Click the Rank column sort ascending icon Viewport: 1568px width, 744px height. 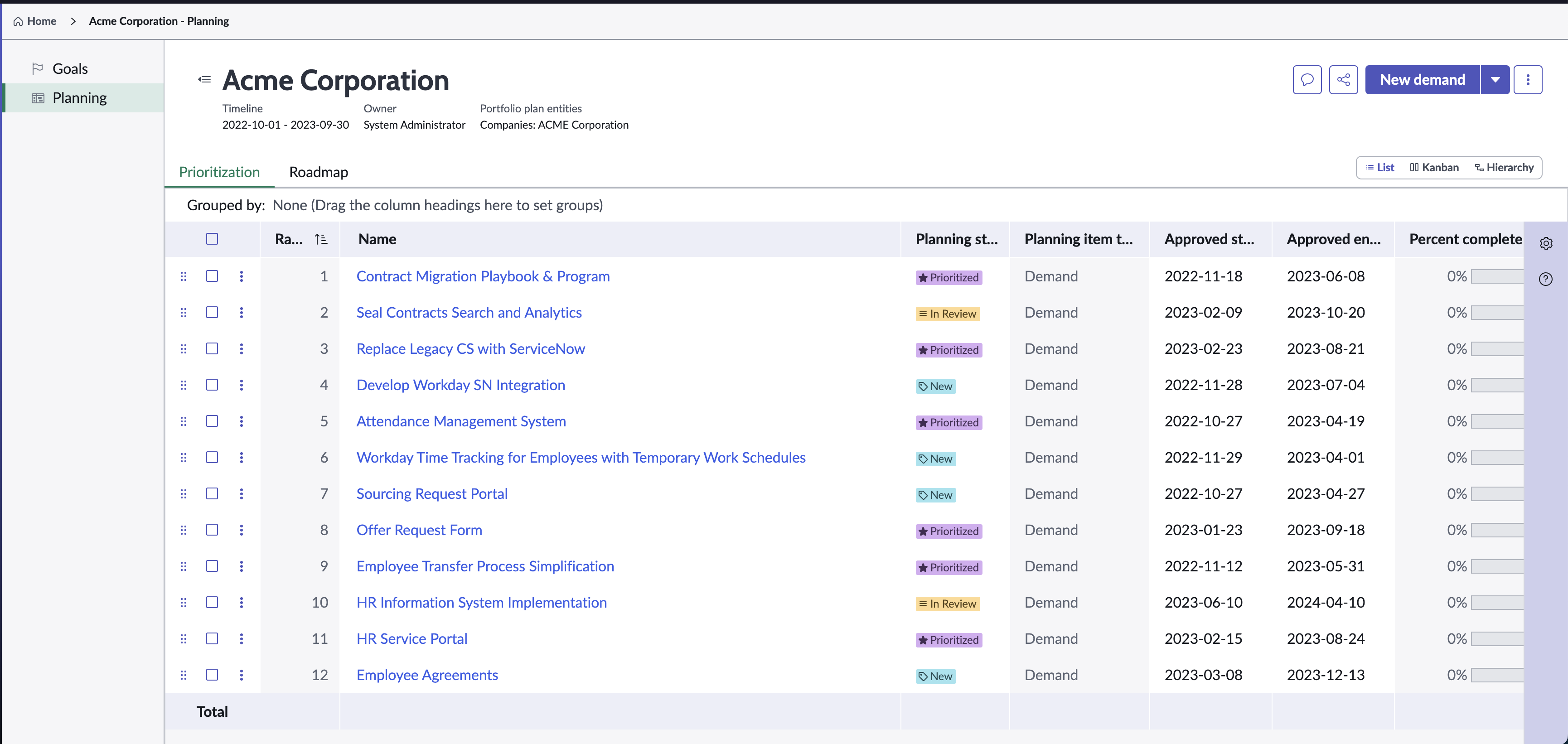click(x=321, y=239)
